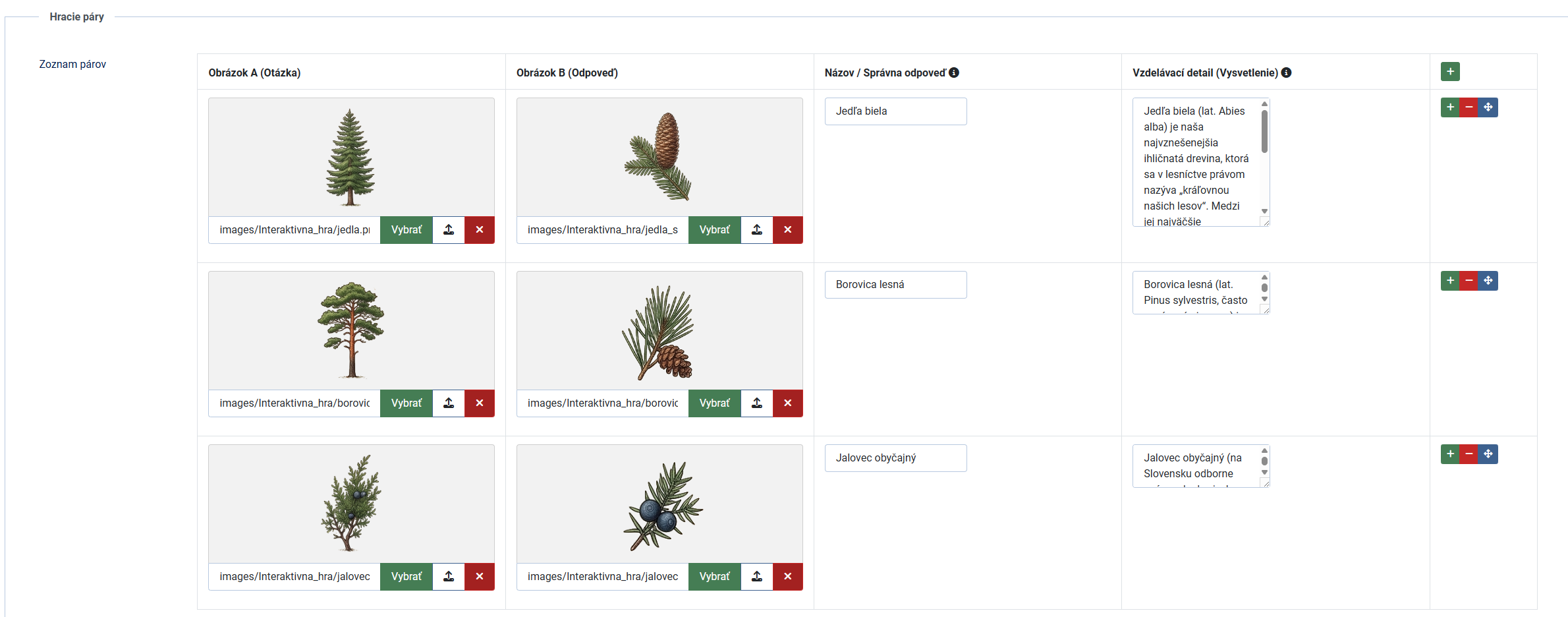Click Vybrať for Borovica lesná image B

715,403
